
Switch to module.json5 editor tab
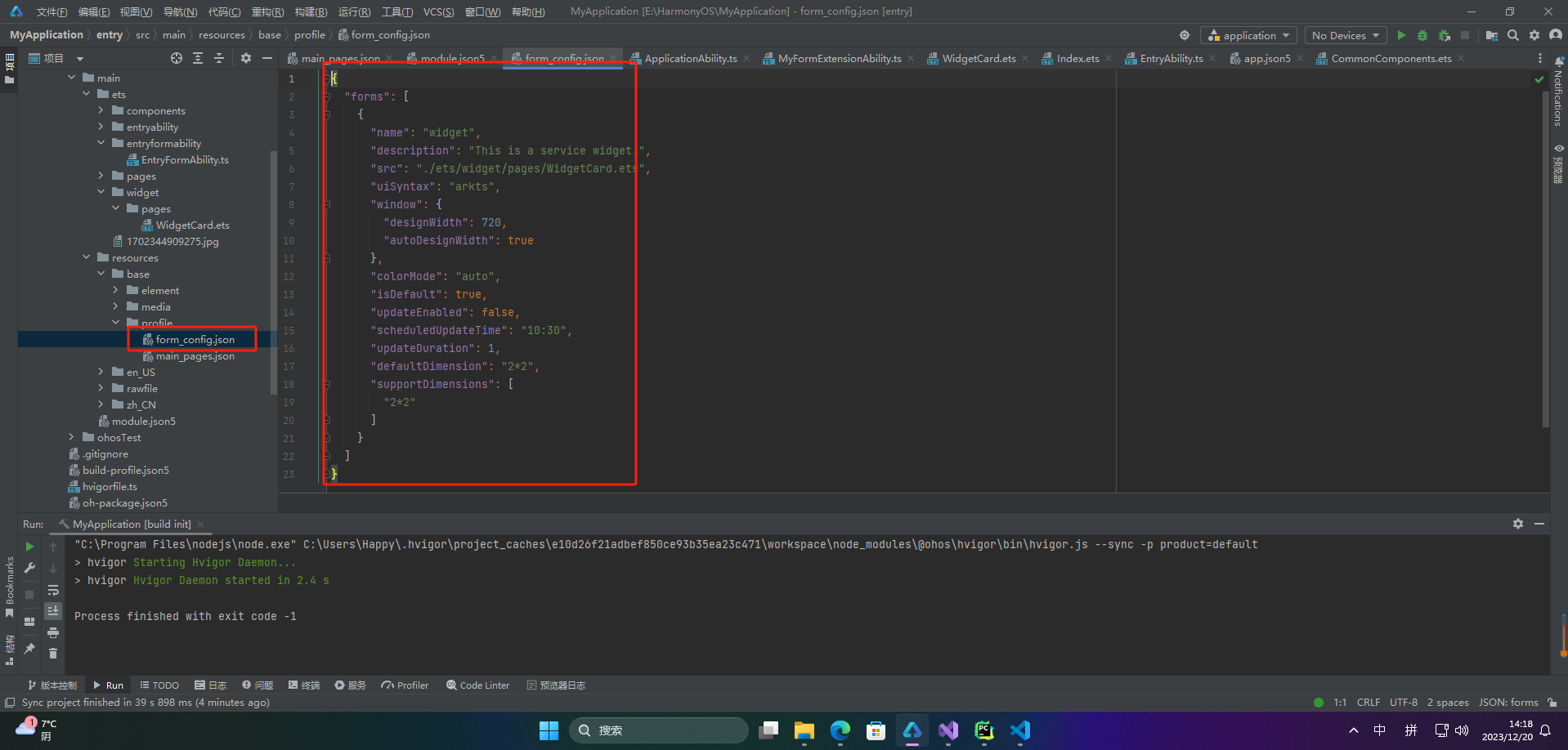click(452, 58)
